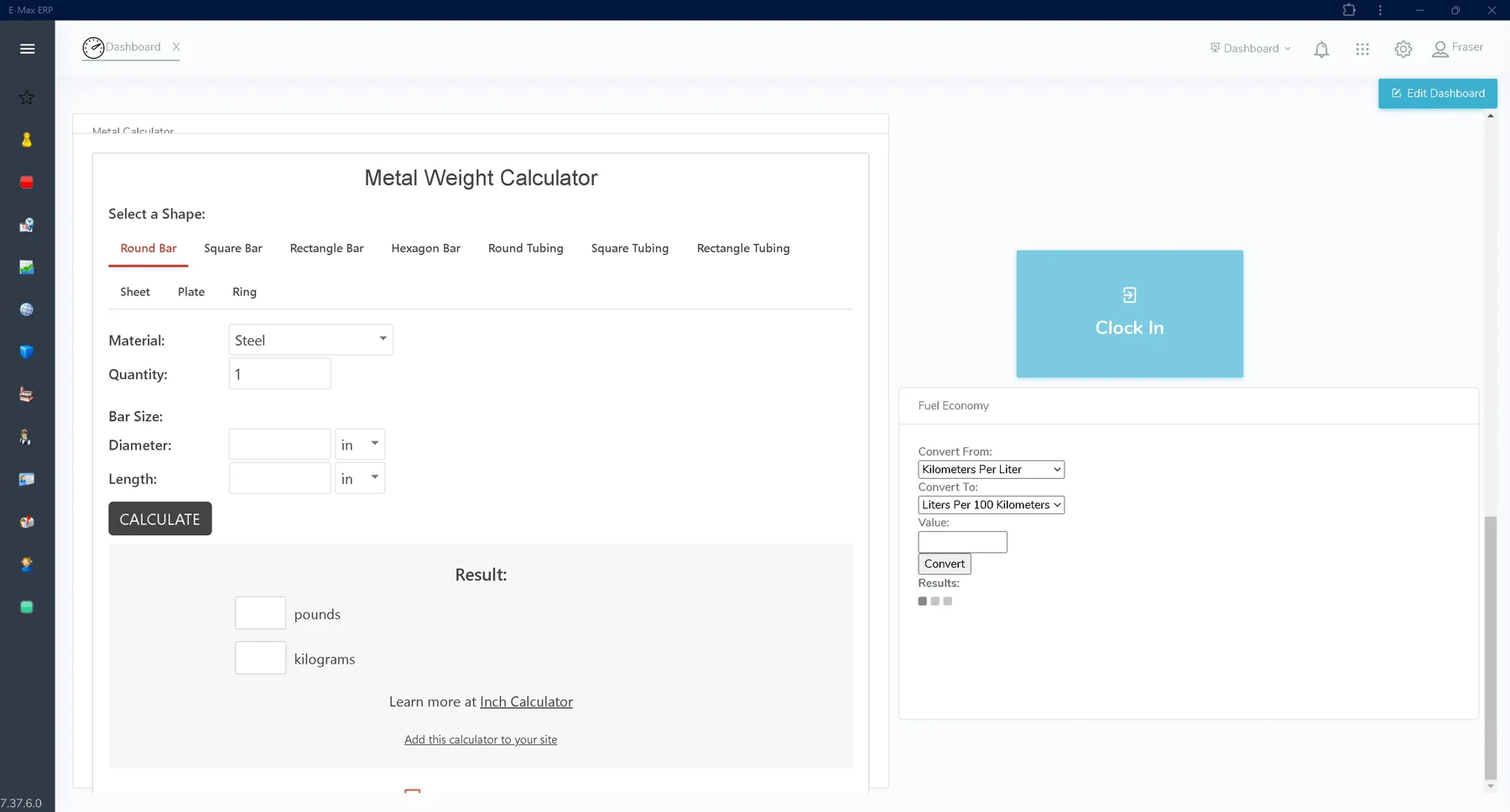Switch to the Sheet shape tab
The width and height of the screenshot is (1510, 812).
(135, 292)
